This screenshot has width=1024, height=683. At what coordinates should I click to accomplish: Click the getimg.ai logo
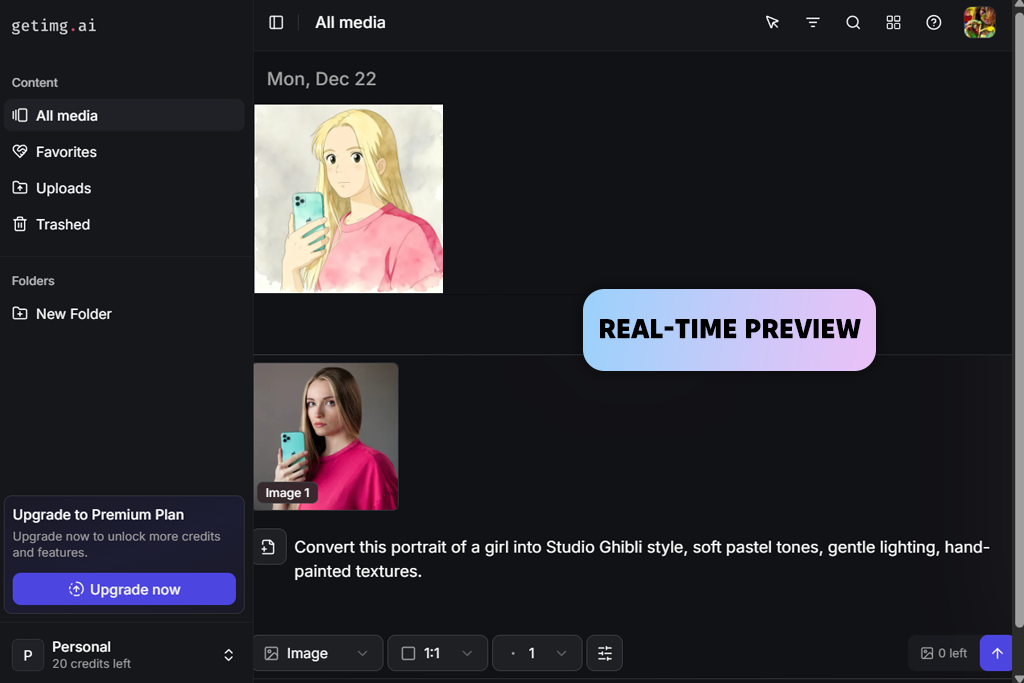coord(54,25)
